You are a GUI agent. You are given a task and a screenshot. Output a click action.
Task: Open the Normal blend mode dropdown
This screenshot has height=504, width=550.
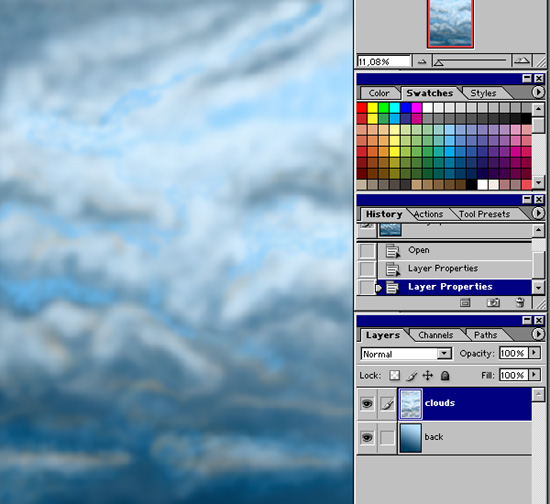pos(444,354)
